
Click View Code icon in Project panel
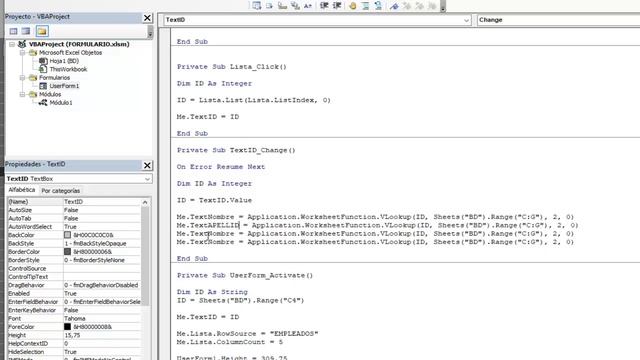click(13, 31)
